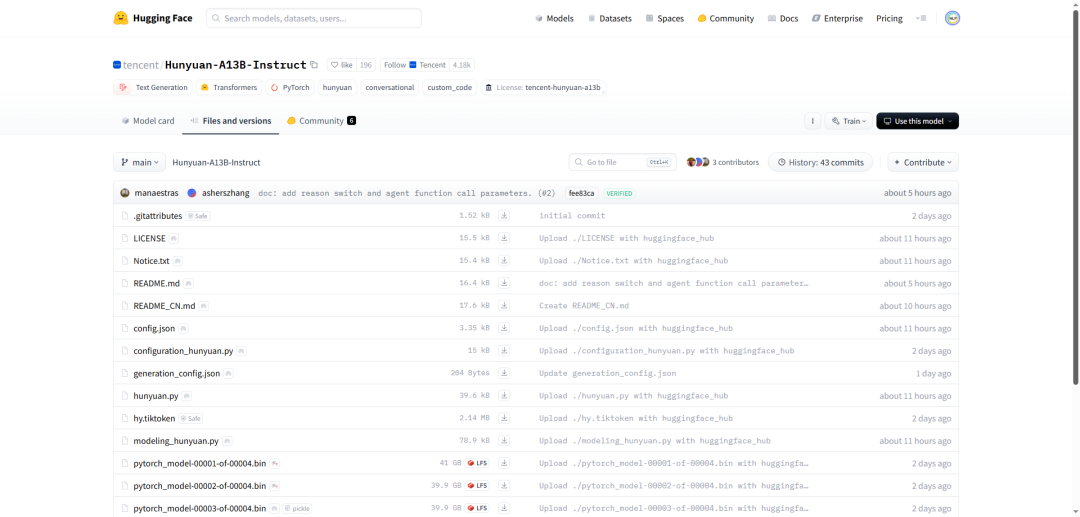Download generation_config.json via download icon
The image size is (1080, 517).
click(x=504, y=373)
